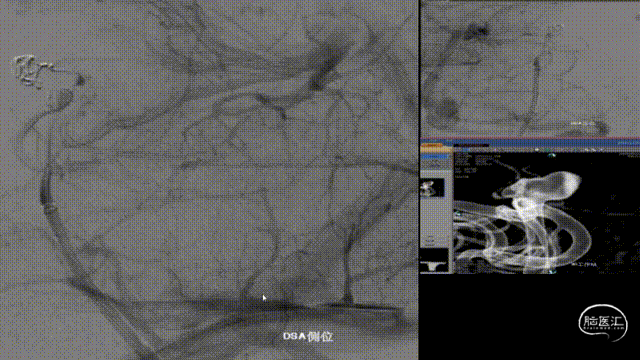
Task: Select the blue sidebar header bar
Action: click(x=435, y=156)
